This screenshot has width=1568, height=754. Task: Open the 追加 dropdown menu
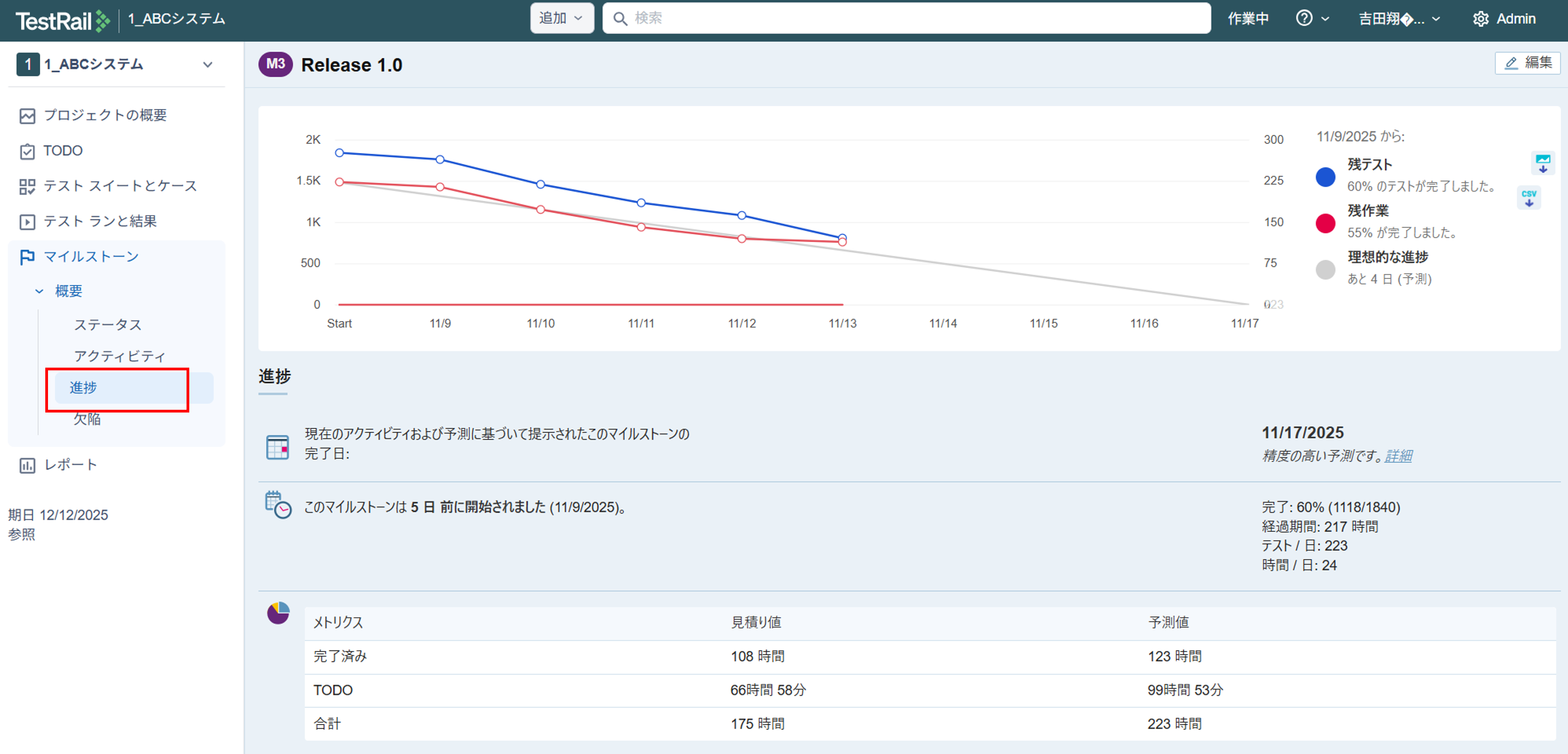561,18
